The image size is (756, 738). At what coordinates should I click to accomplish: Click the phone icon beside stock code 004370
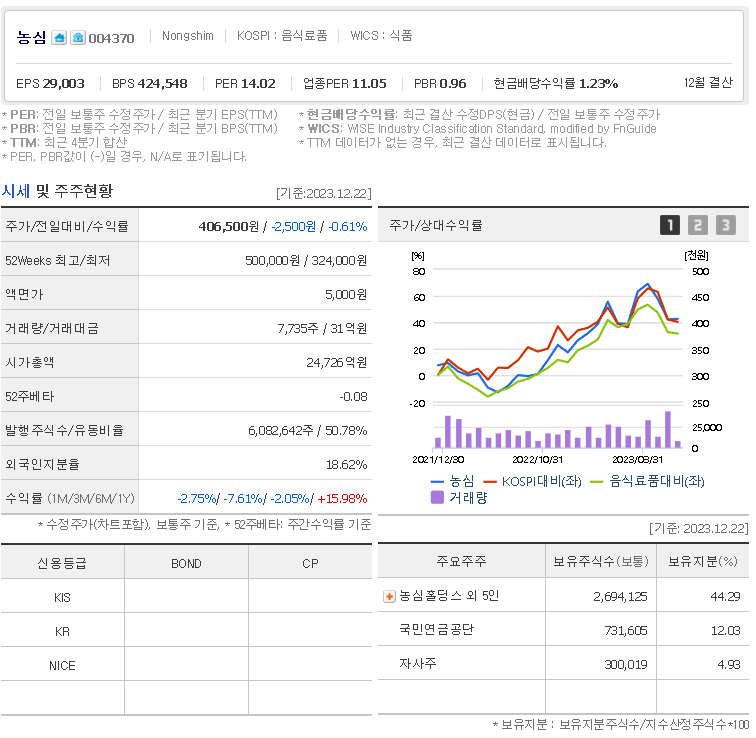[x=78, y=37]
